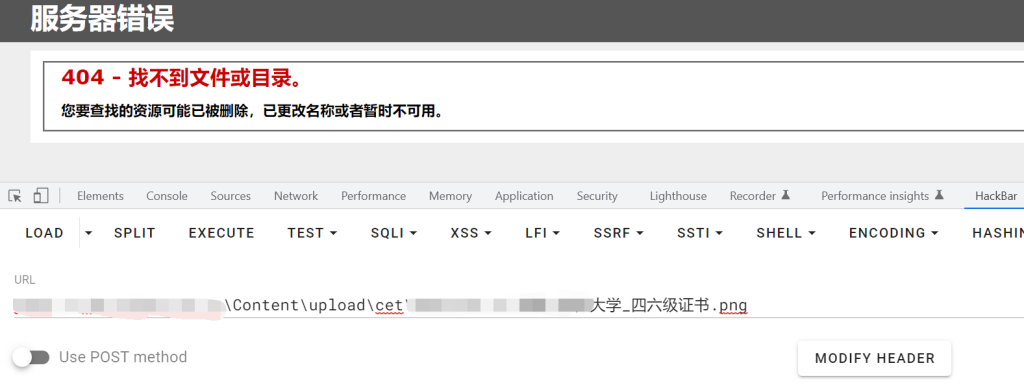Click the SPLIT button
1024x385 pixels.
click(x=135, y=233)
